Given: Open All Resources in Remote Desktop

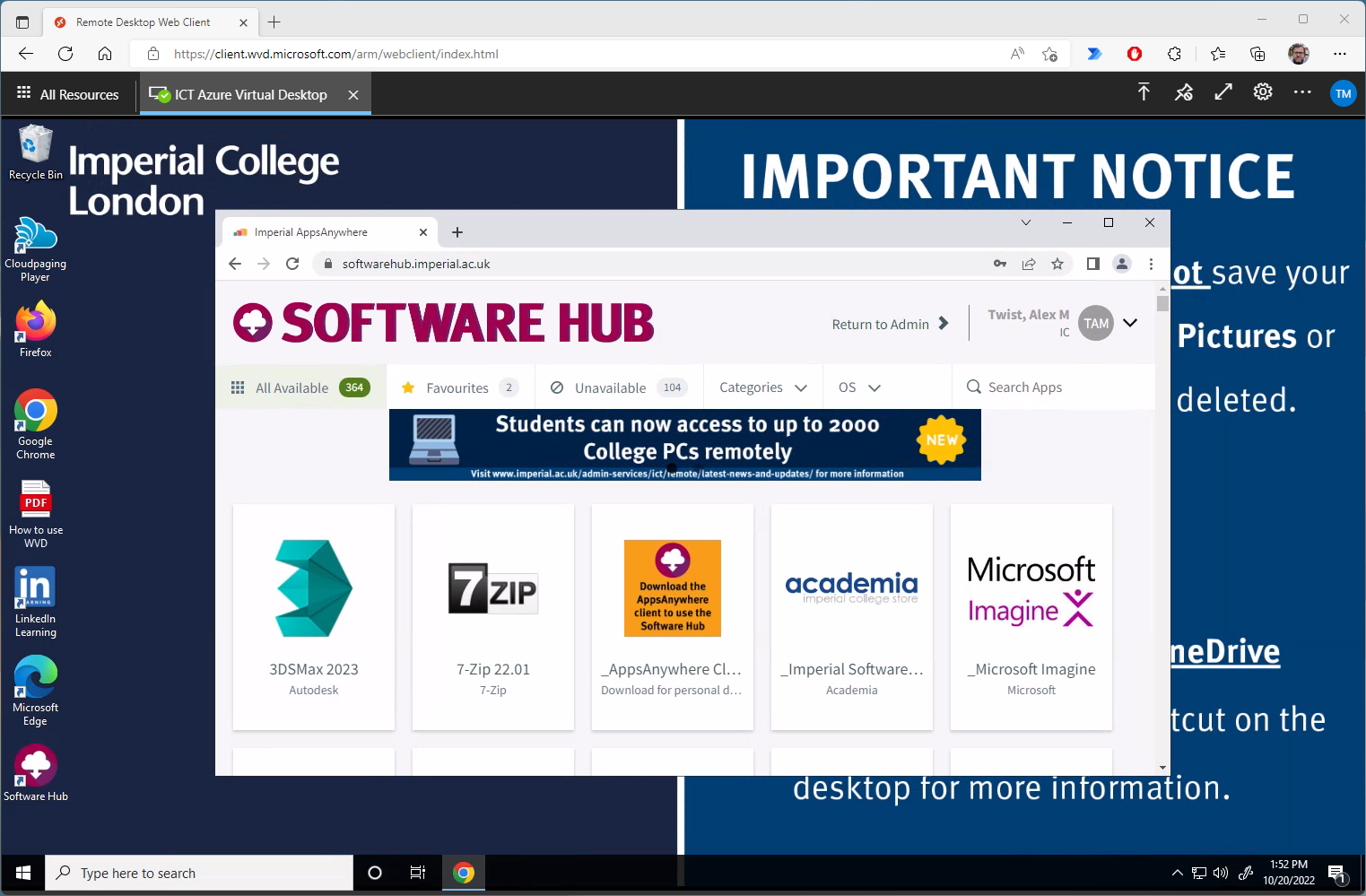Looking at the screenshot, I should (68, 94).
